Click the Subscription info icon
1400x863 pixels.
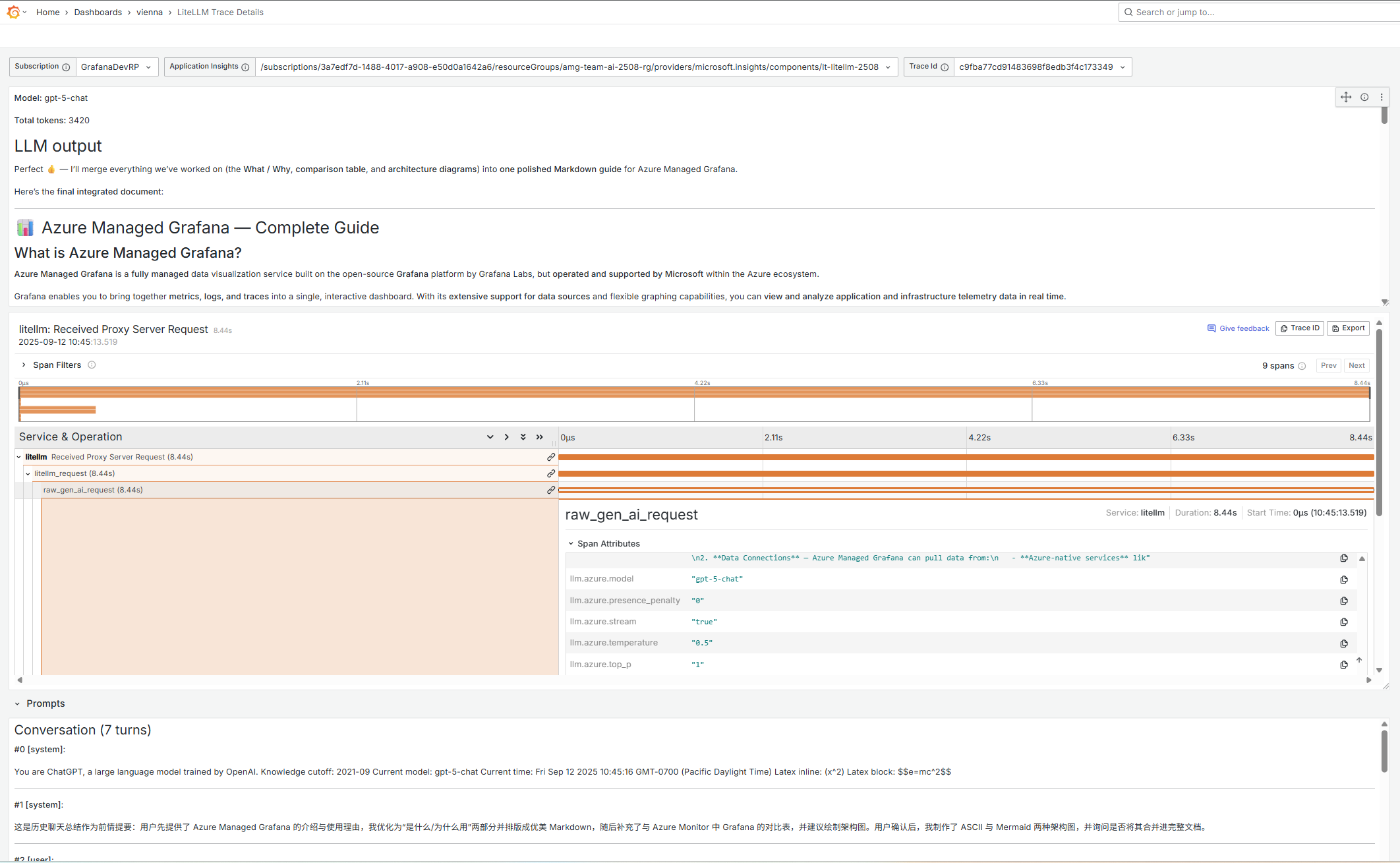pos(66,67)
